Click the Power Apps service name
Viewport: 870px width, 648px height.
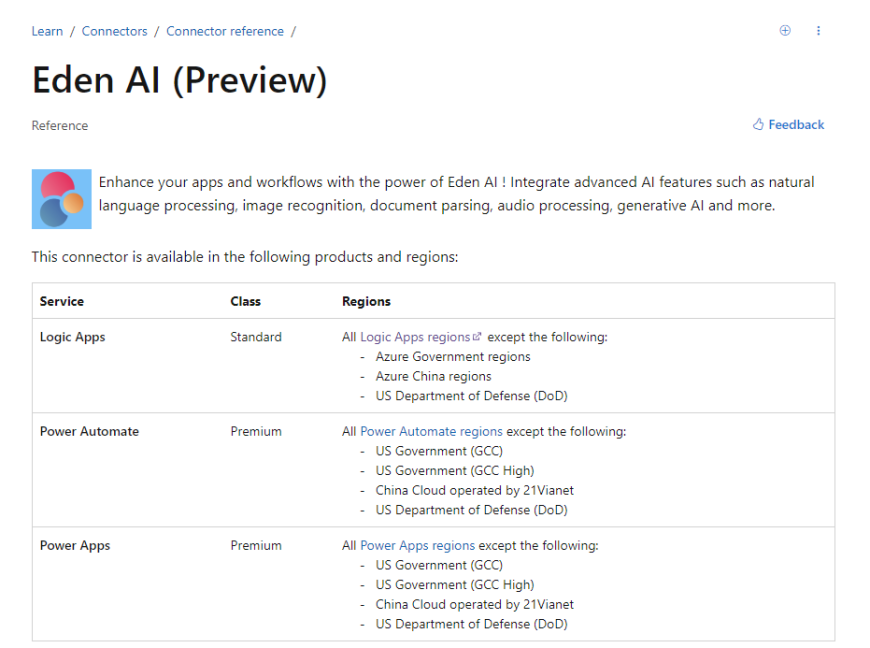coord(75,545)
